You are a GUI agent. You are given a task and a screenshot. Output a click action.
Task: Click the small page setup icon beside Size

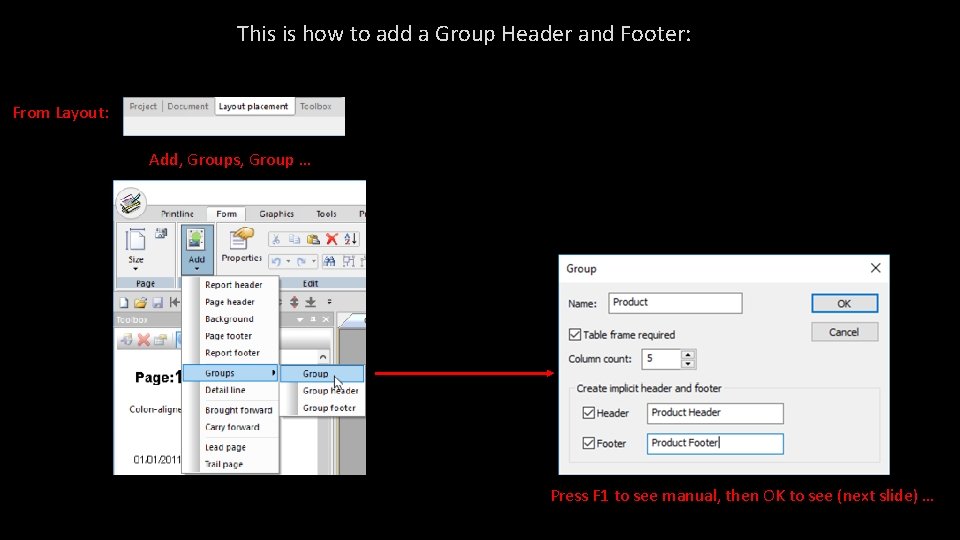click(x=161, y=233)
